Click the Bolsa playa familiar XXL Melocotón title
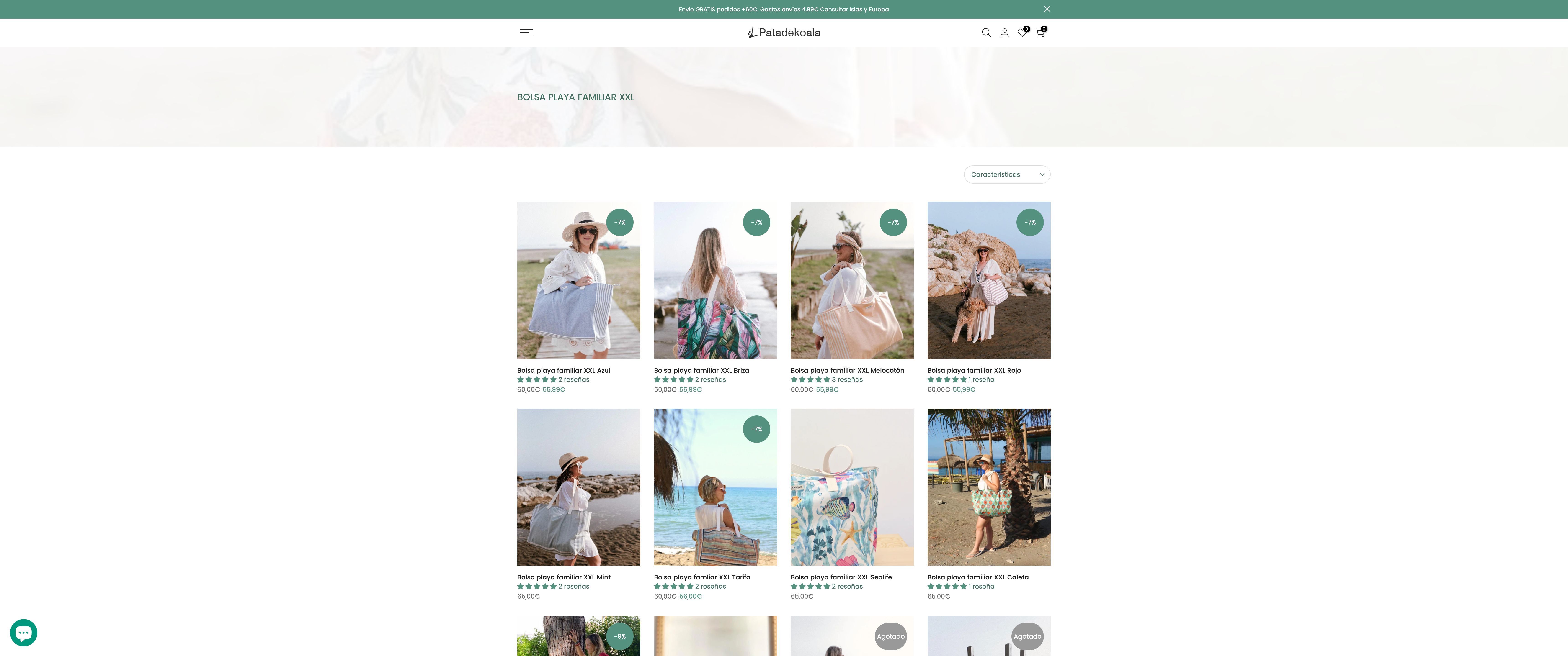 click(x=847, y=371)
